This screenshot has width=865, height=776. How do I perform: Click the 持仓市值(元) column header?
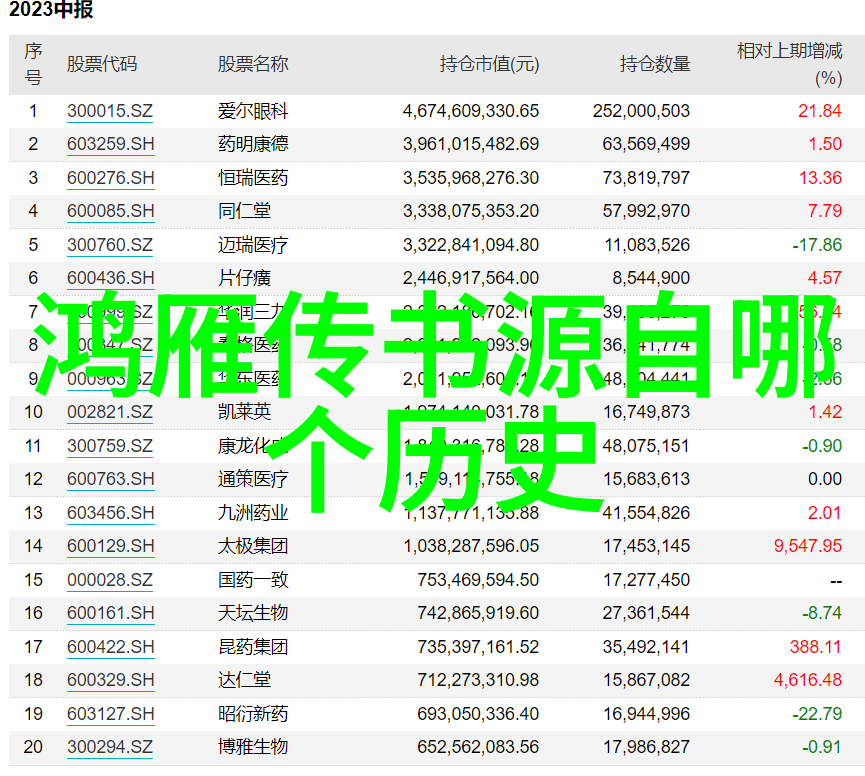click(489, 64)
